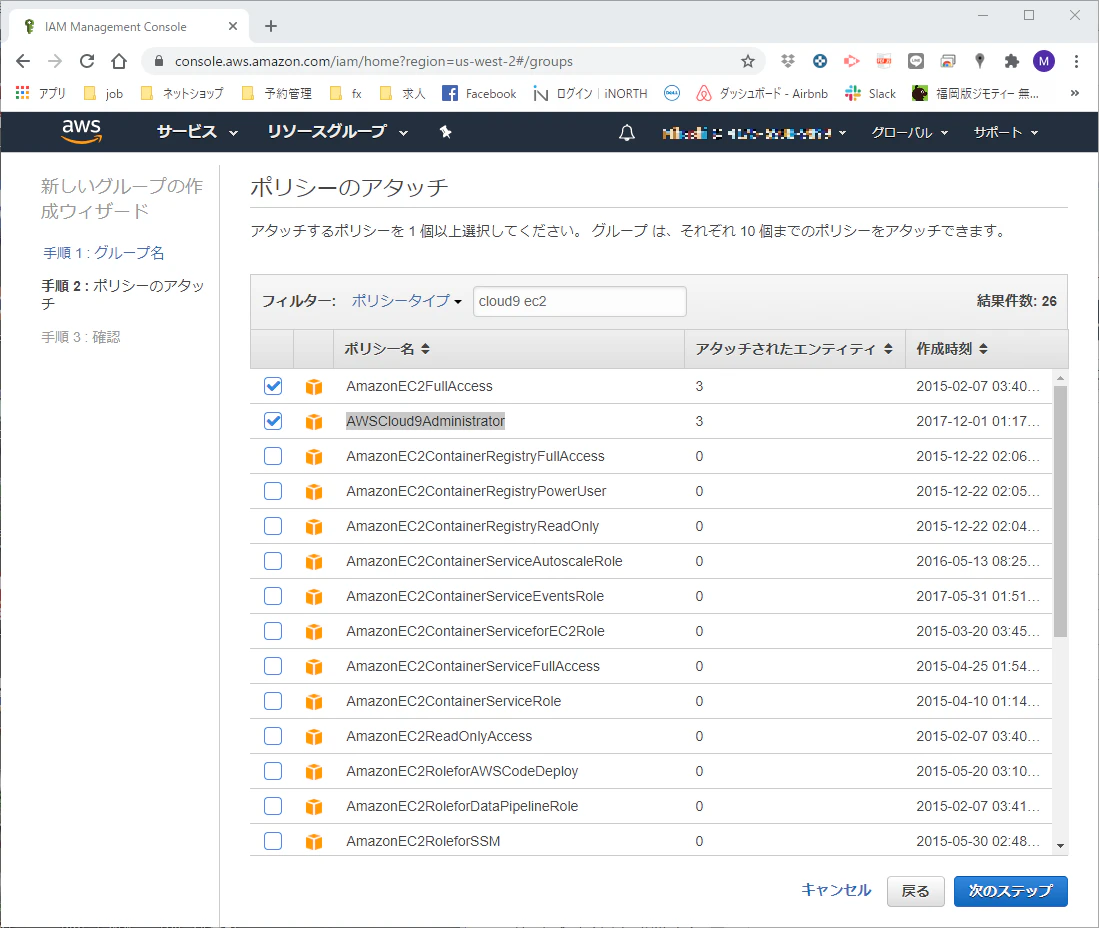Screen dimensions: 1099x928
Task: Click the scrollbar down arrow of policy list
Action: 1060,846
